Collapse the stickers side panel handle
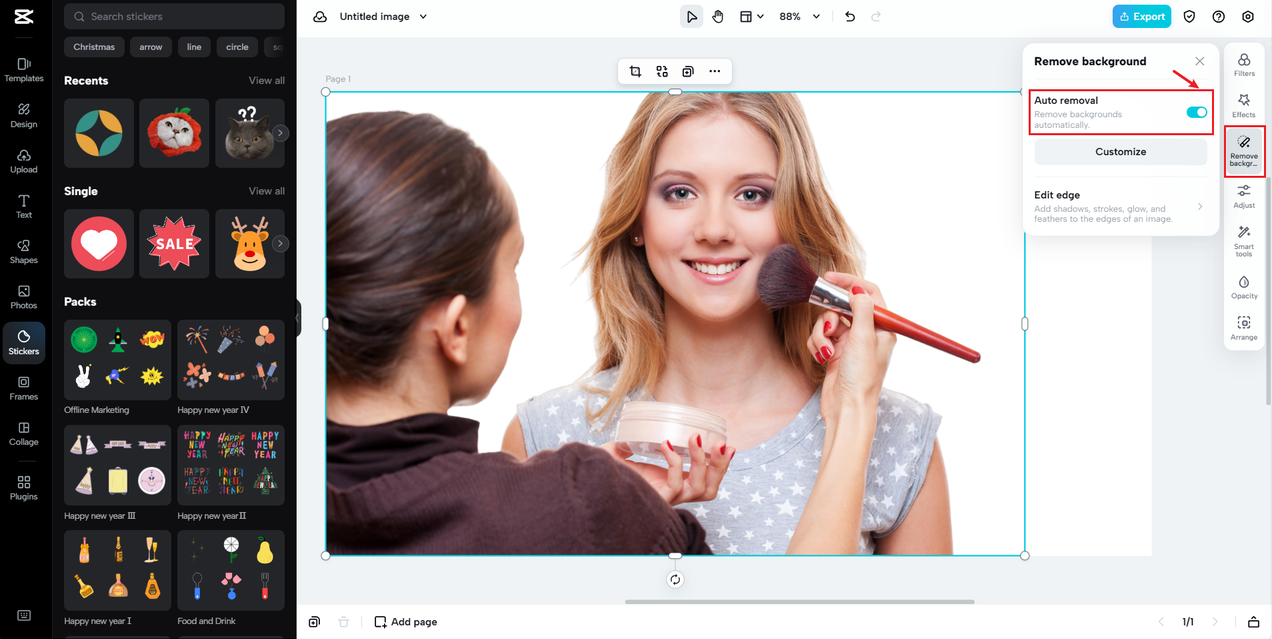The image size is (1272, 639). coord(297,319)
